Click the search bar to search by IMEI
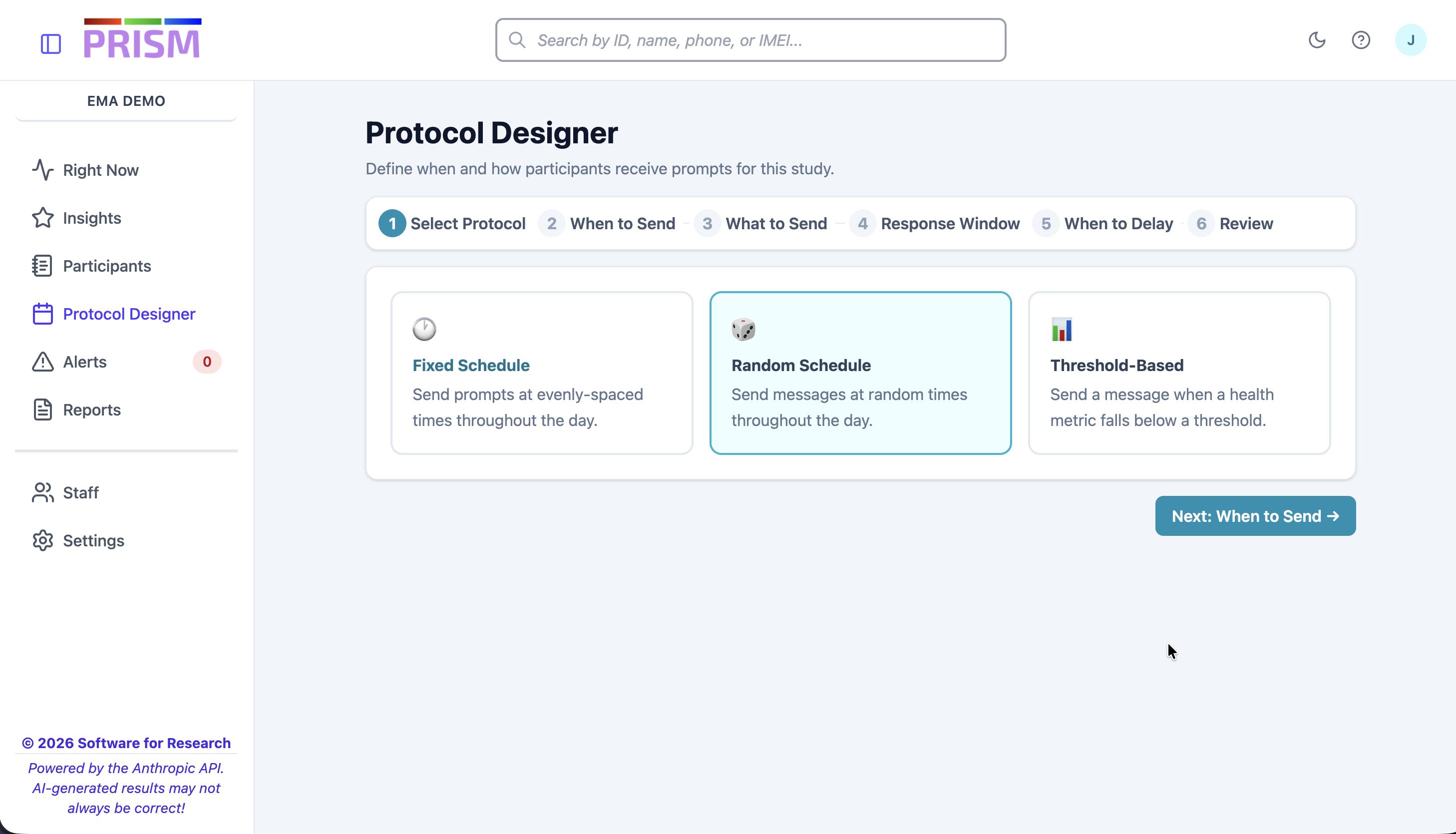This screenshot has width=1456, height=834. (750, 39)
